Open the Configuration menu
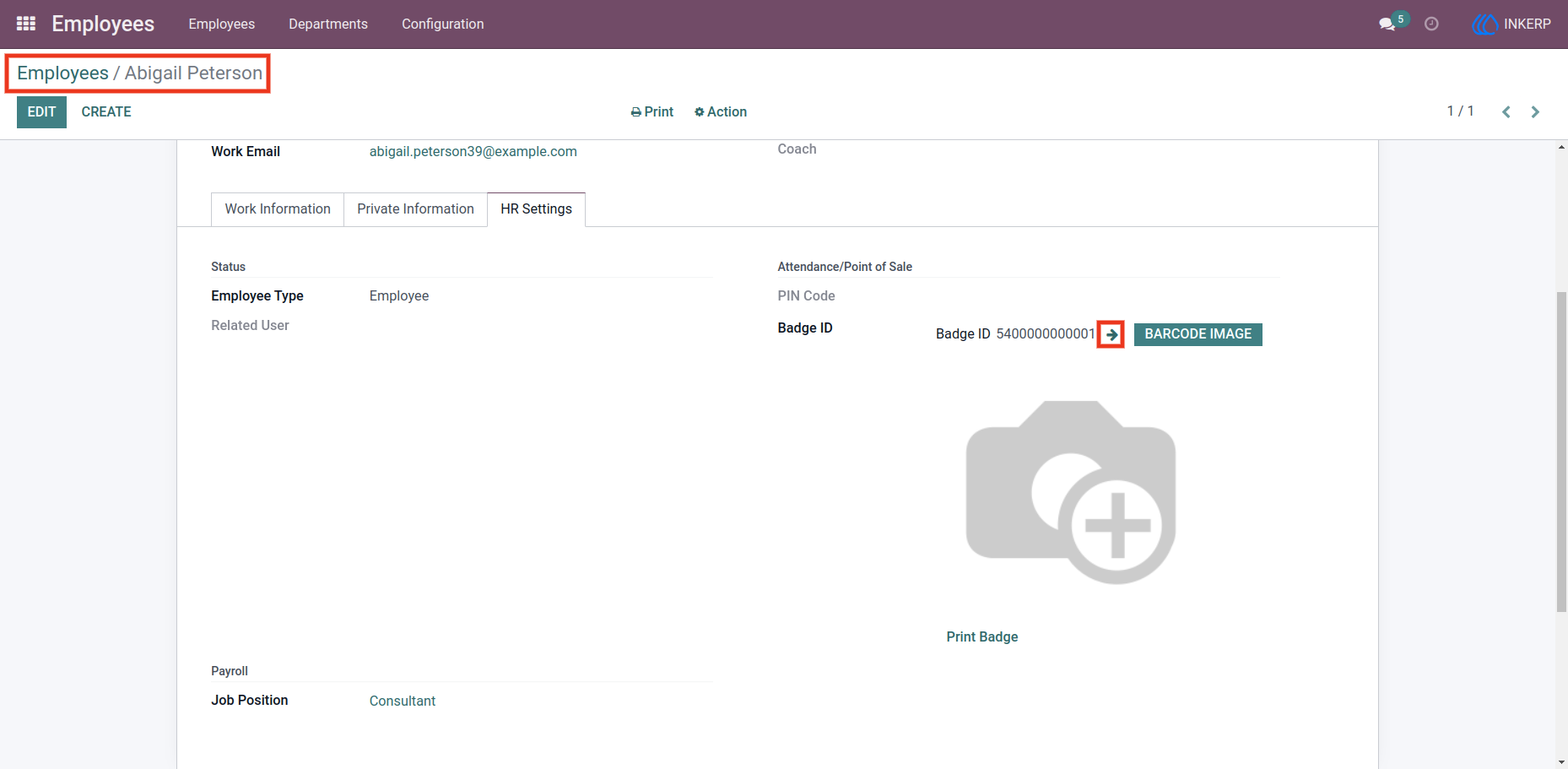 coord(443,24)
